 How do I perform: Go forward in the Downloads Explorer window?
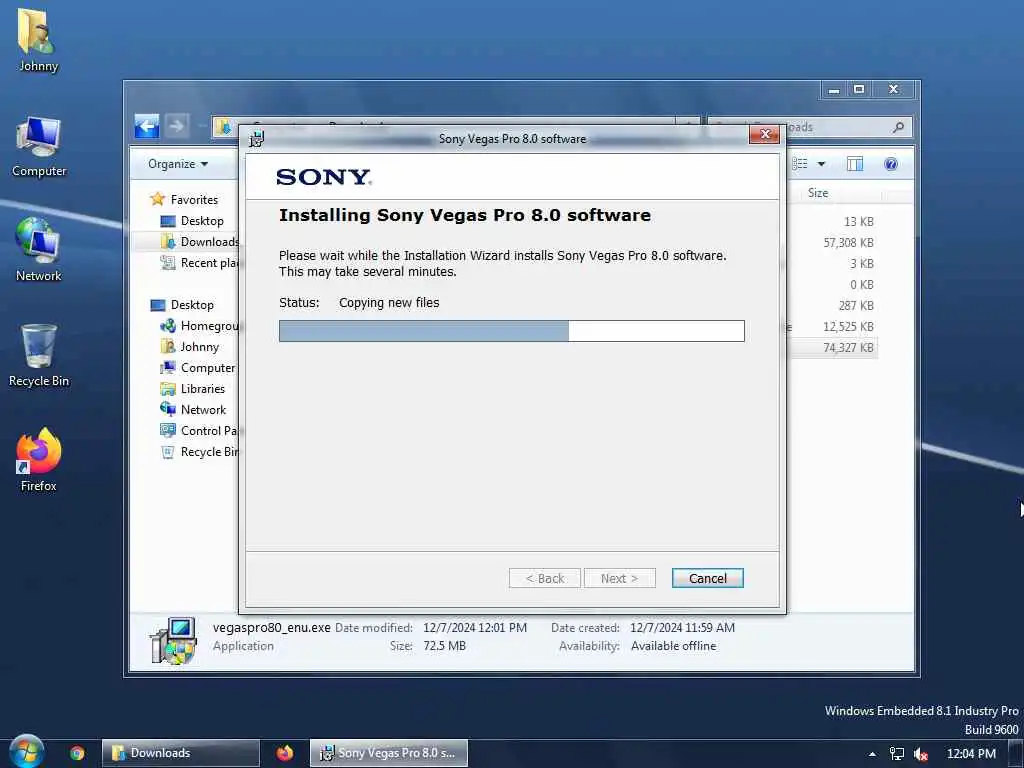tap(176, 125)
